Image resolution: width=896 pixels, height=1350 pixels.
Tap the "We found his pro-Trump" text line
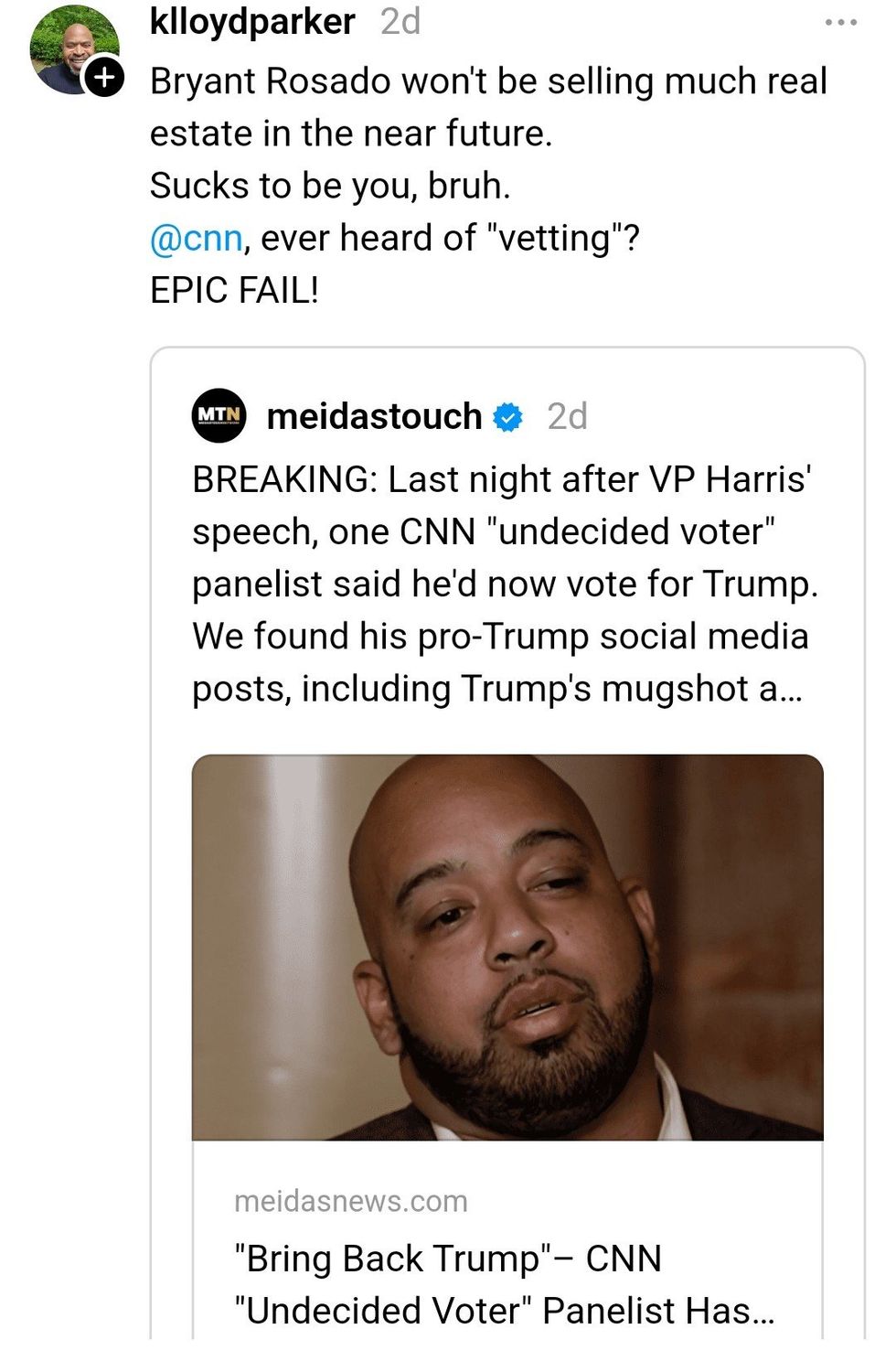click(x=500, y=637)
